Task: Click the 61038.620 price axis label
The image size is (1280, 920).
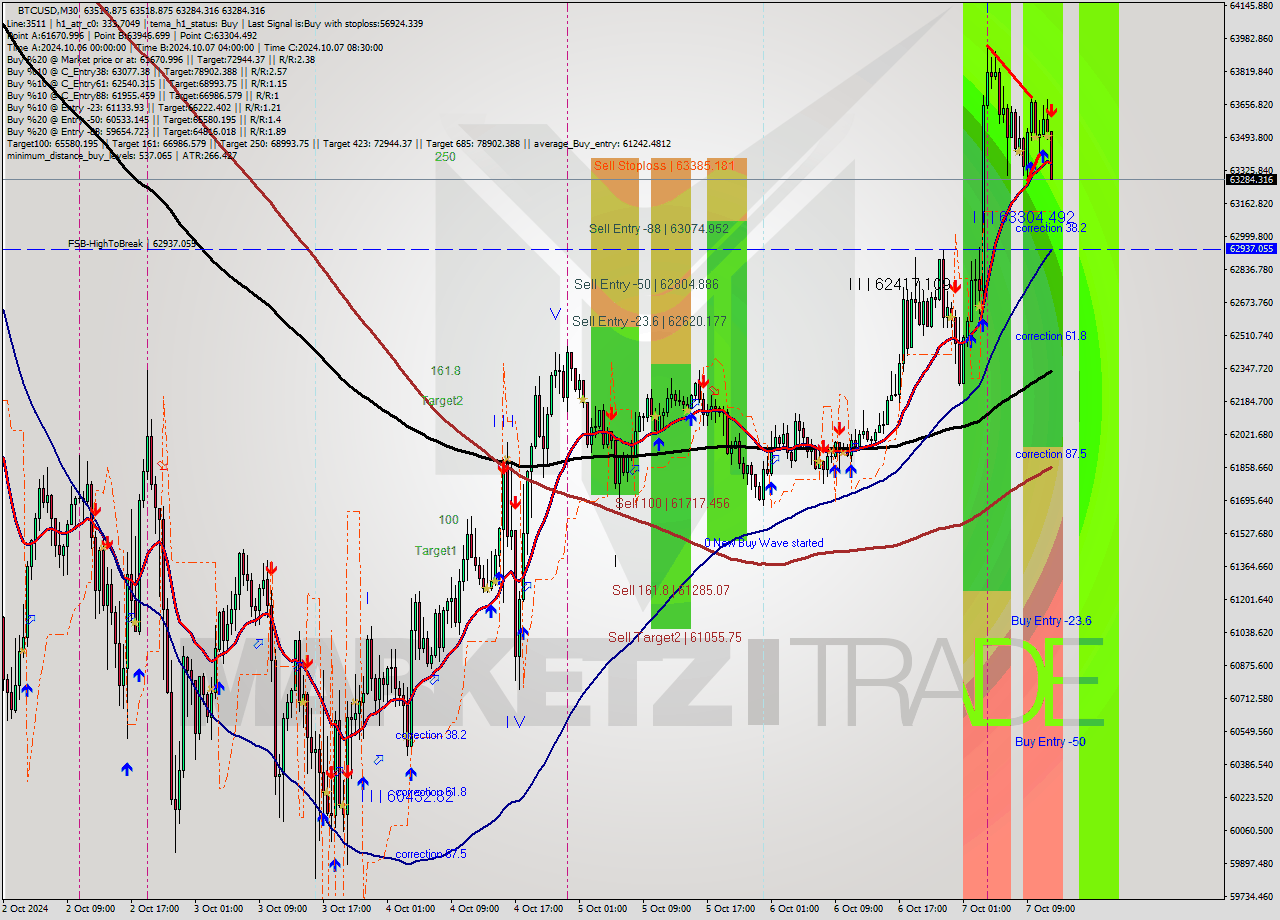Action: 1252,633
